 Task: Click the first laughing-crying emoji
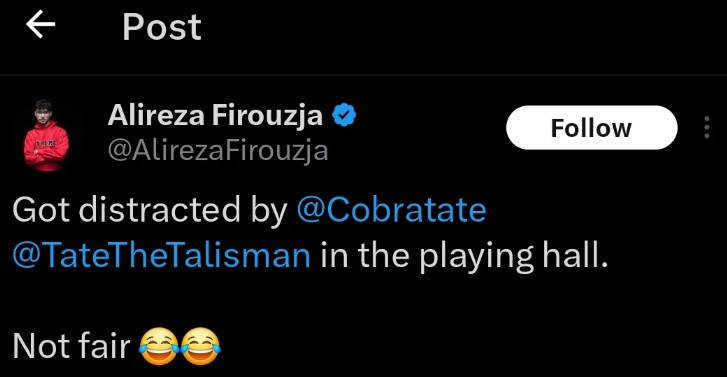click(159, 346)
